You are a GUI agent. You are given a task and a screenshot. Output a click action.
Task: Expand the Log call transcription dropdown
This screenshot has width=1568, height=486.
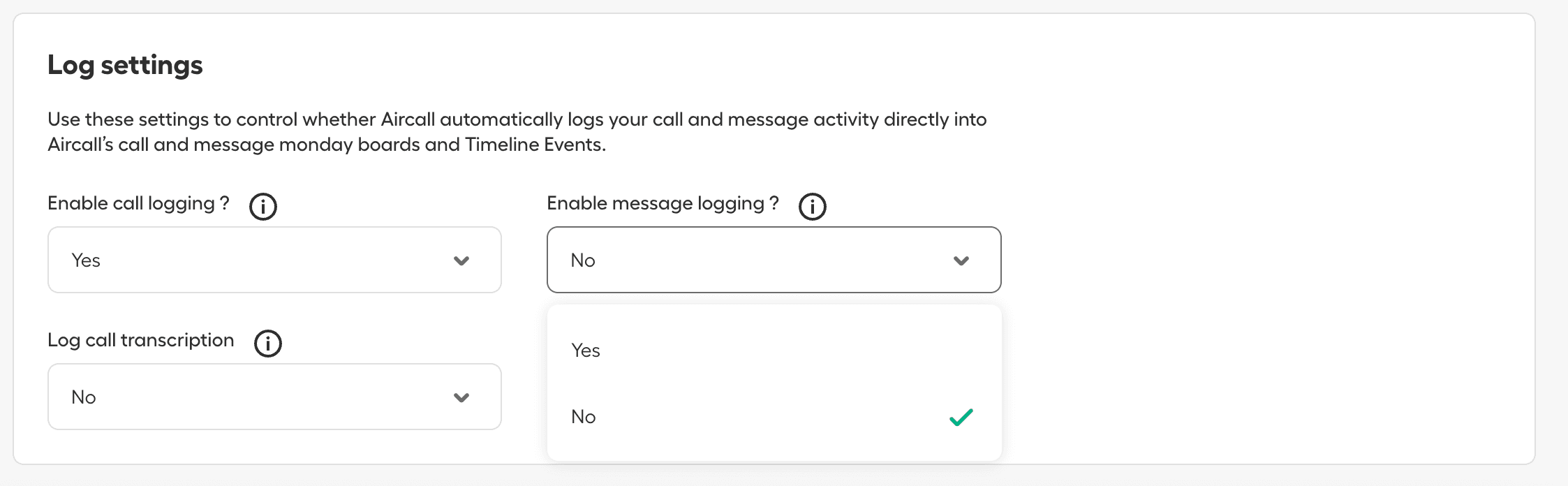[x=274, y=397]
